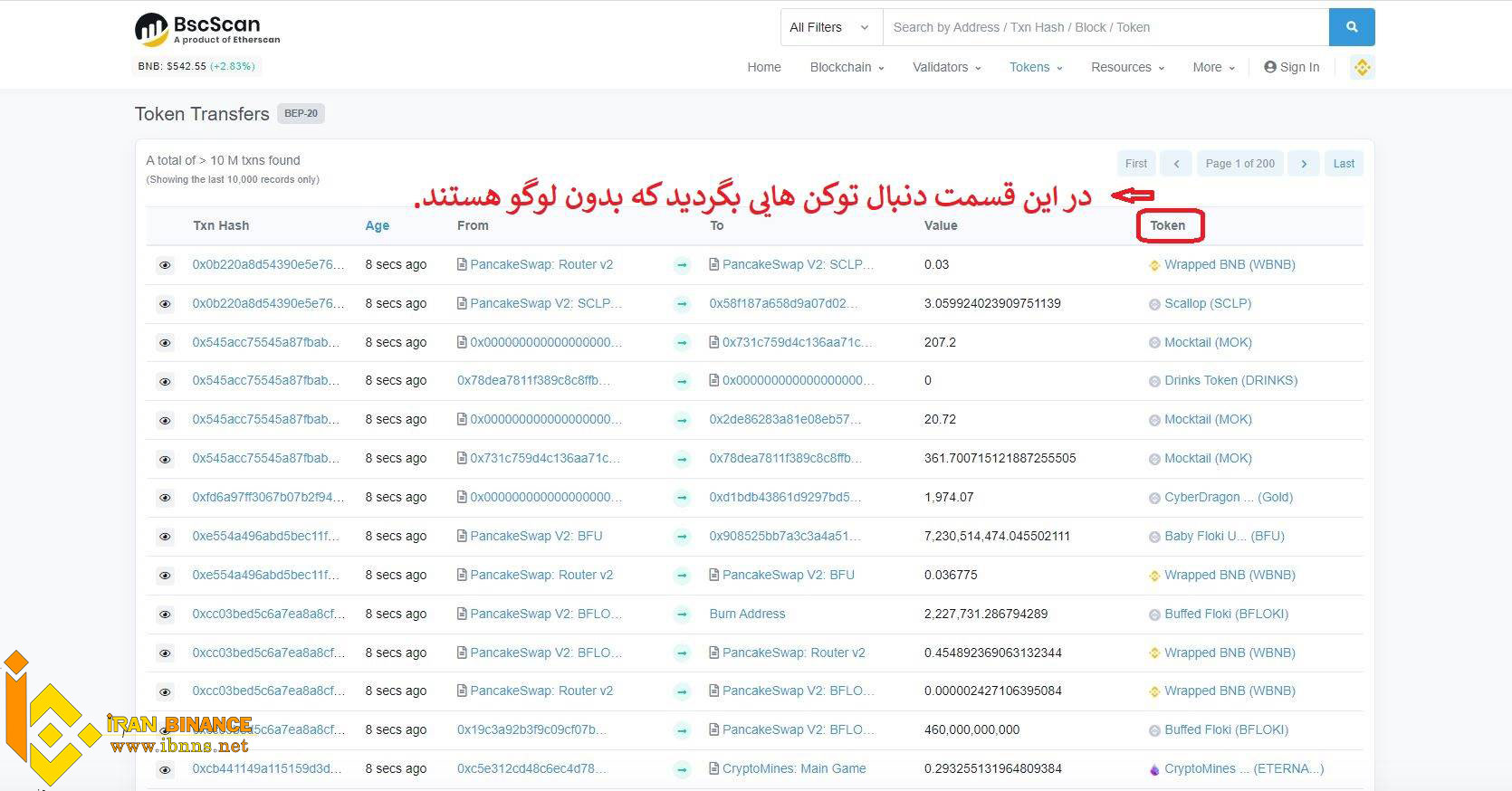Viewport: 1512px width, 791px height.
Task: Click the contract icon before CryptoMines: Main Game
Action: (x=714, y=768)
